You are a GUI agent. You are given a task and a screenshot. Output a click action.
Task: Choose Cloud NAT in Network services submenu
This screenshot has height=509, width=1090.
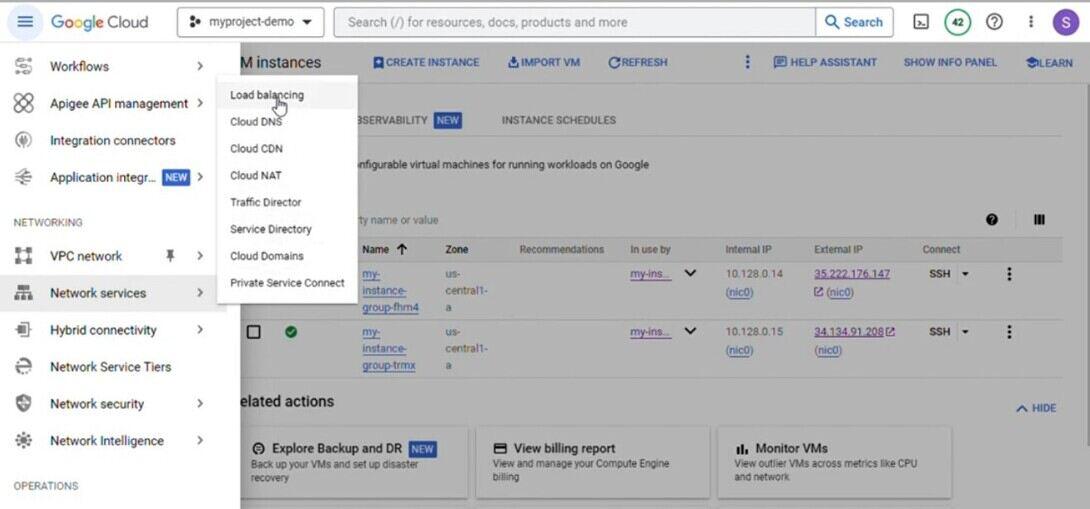pos(256,175)
